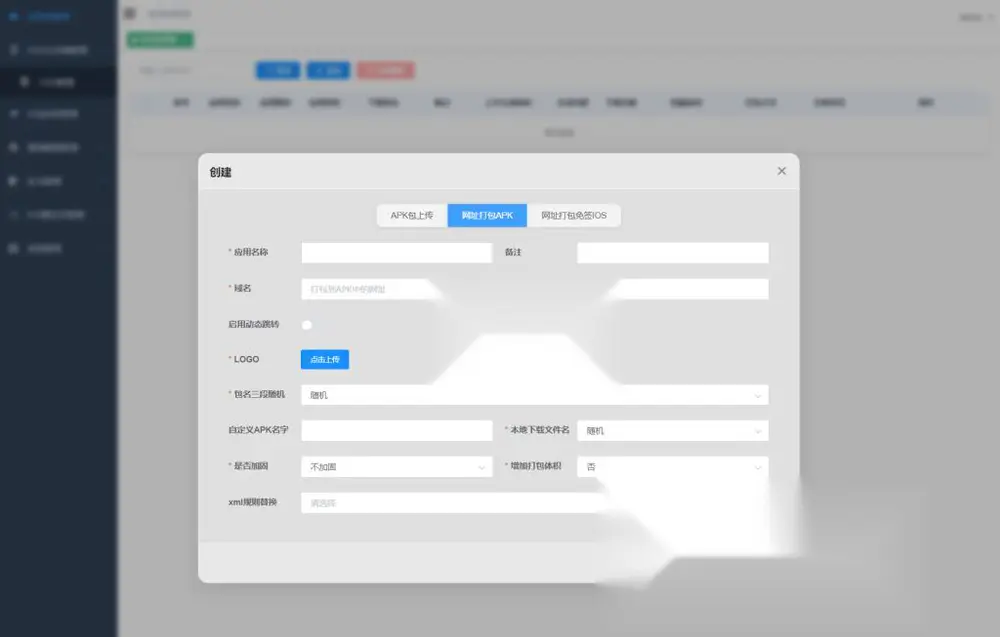Screen dimensions: 1000x637
Task: Close the 创建 dialog with the X
Action: click(x=781, y=171)
